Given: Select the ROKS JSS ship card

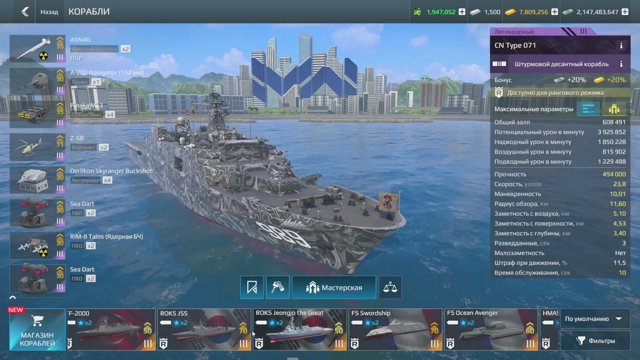Looking at the screenshot, I should tap(204, 329).
